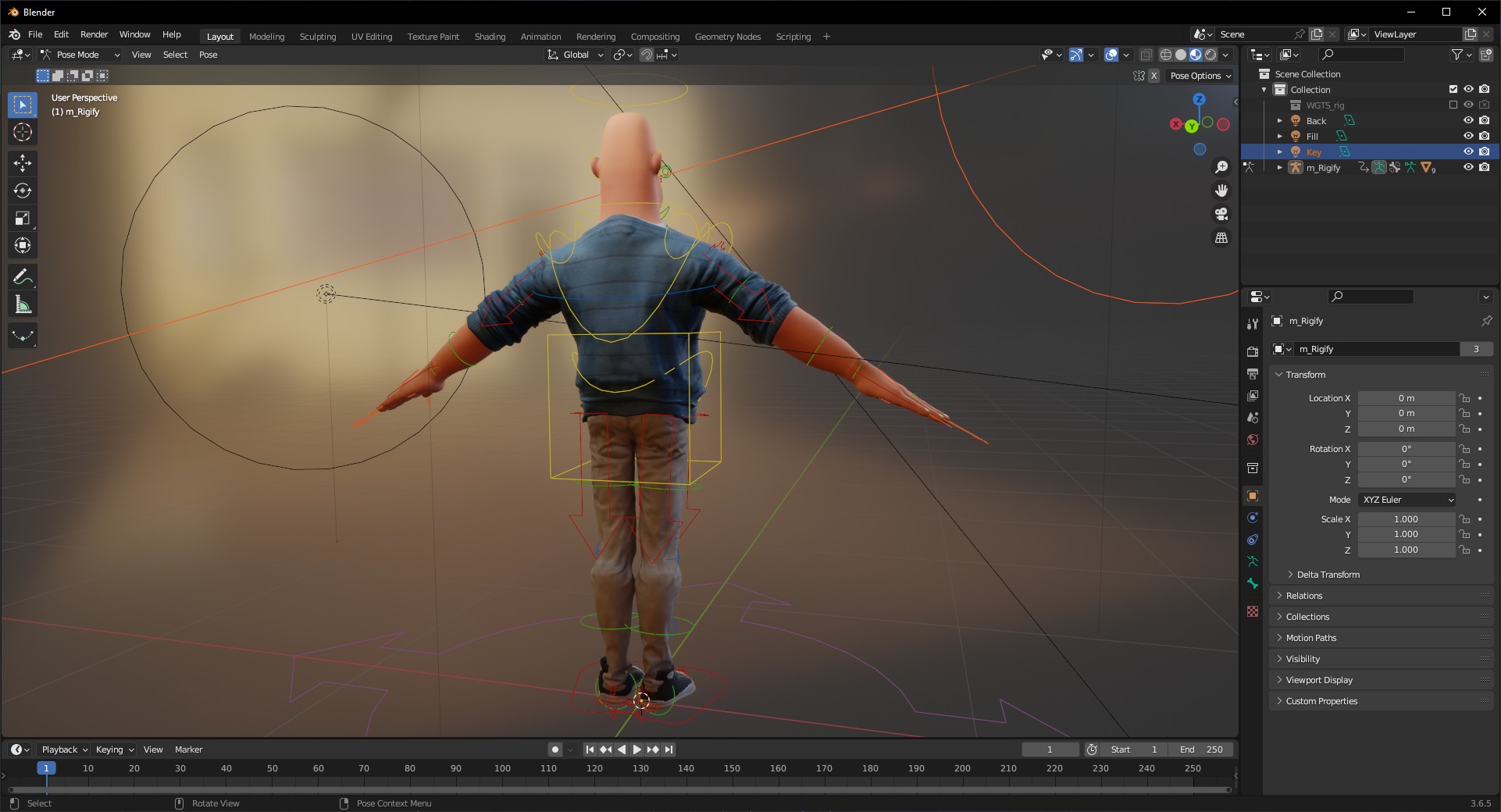This screenshot has width=1501, height=812.
Task: Lock the Location X value
Action: coord(1464,398)
